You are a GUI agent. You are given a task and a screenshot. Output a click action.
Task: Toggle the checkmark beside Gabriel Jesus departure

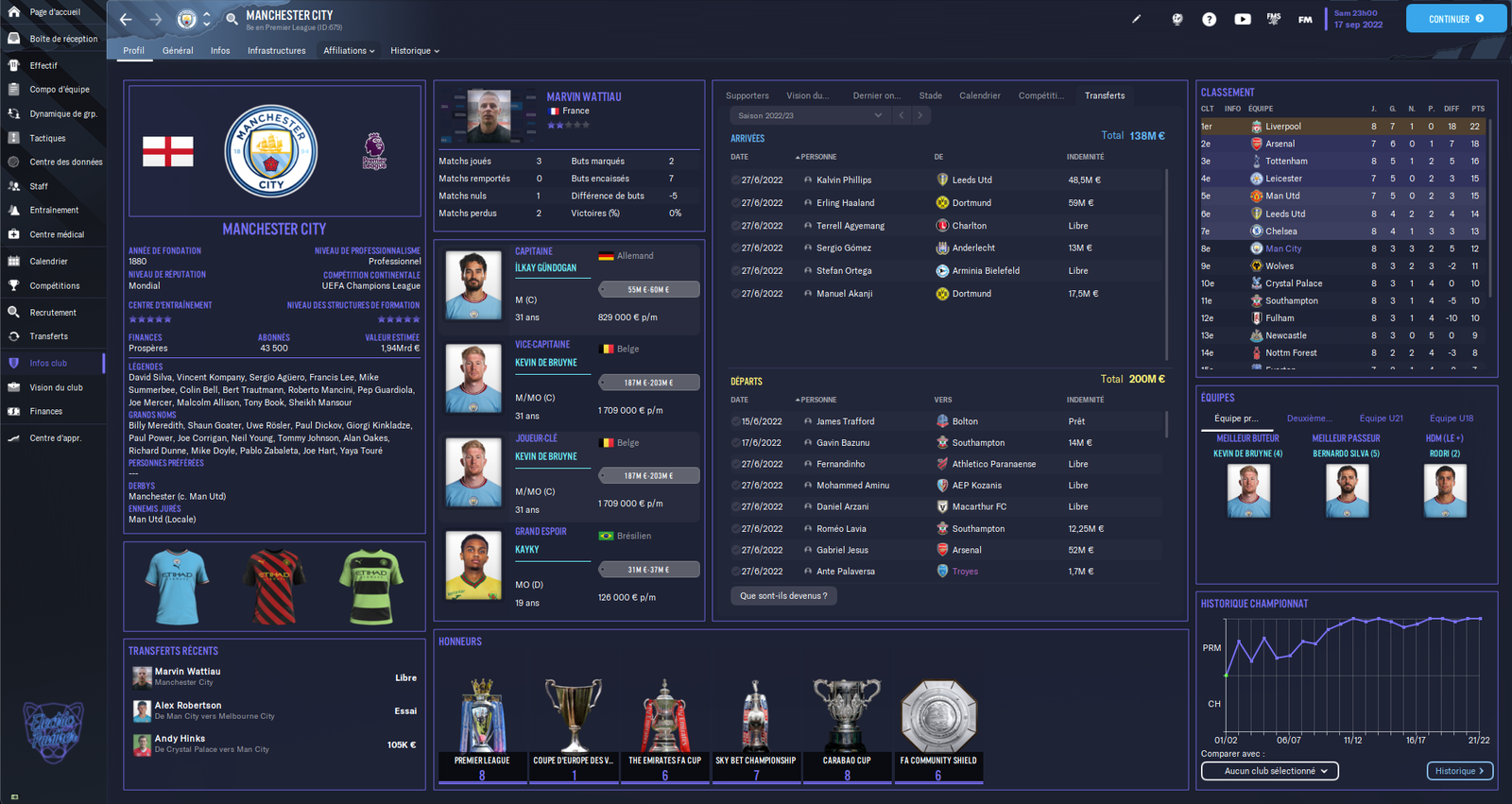pyautogui.click(x=735, y=550)
